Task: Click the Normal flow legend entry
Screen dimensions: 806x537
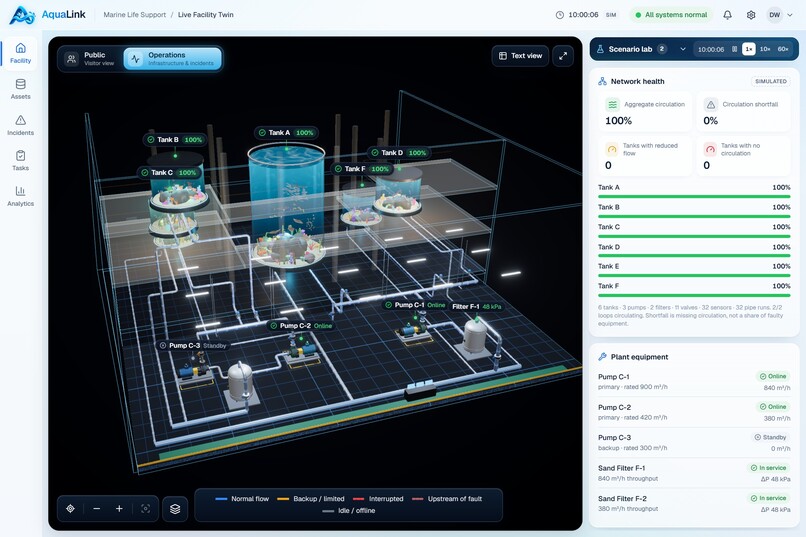Action: point(242,499)
